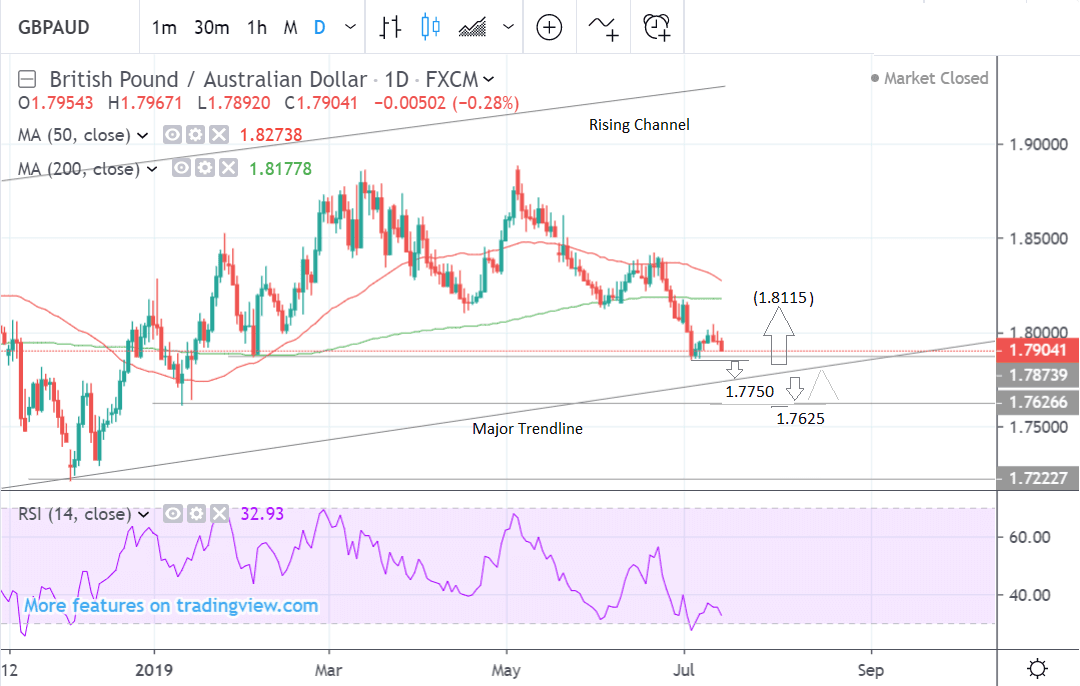This screenshot has width=1080, height=686.
Task: Follow the More features on tradingview.com link
Action: pyautogui.click(x=171, y=606)
